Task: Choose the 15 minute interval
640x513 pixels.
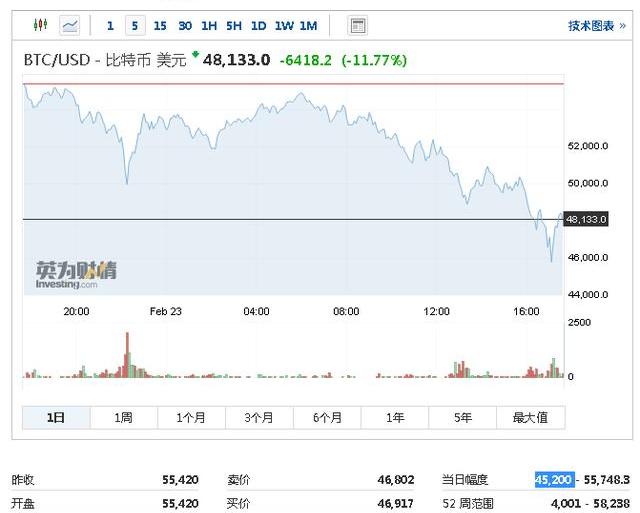Action: (160, 26)
